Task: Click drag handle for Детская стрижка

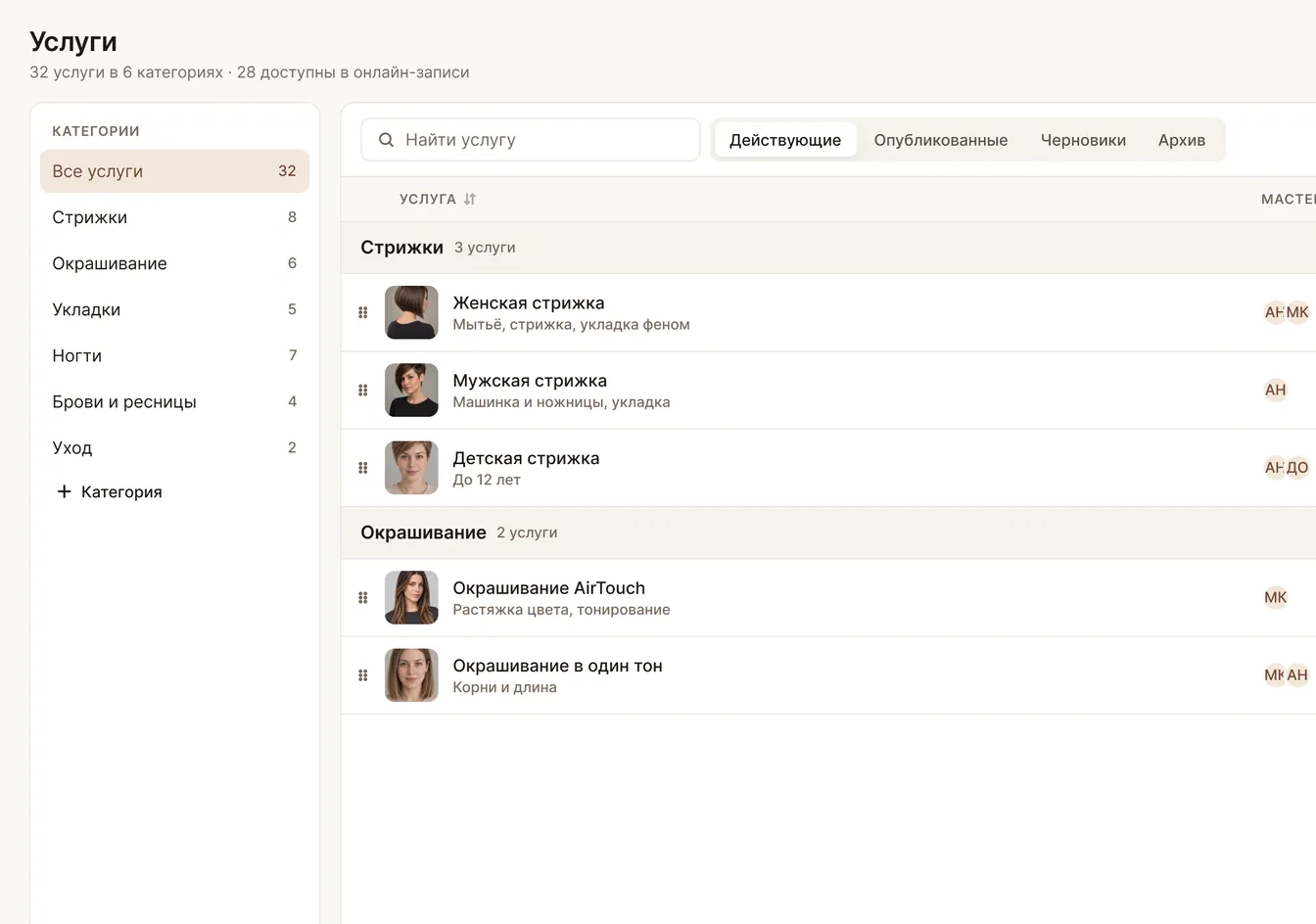Action: pyautogui.click(x=363, y=468)
